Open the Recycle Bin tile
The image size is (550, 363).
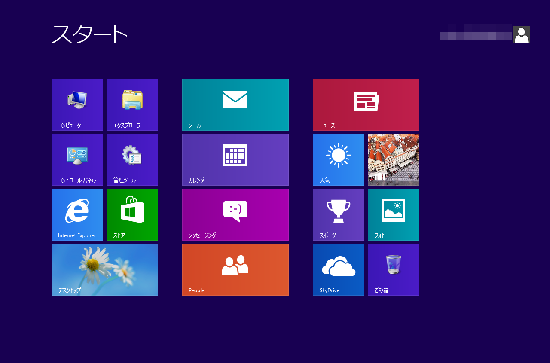pyautogui.click(x=393, y=270)
